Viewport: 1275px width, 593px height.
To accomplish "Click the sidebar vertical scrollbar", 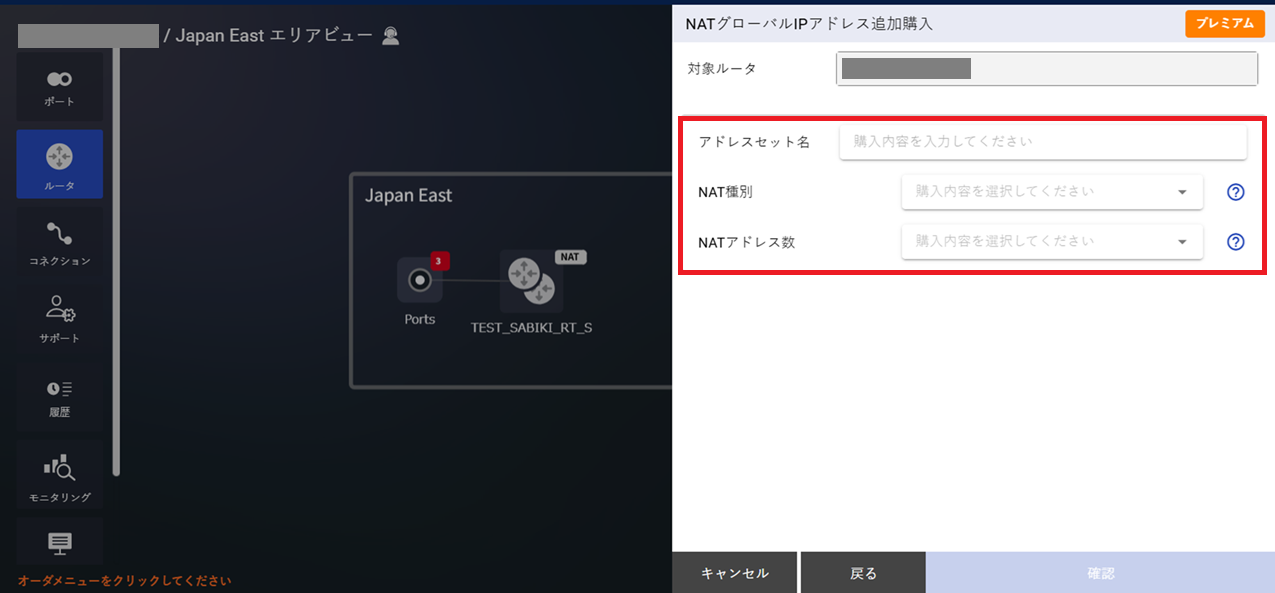I will (116, 260).
